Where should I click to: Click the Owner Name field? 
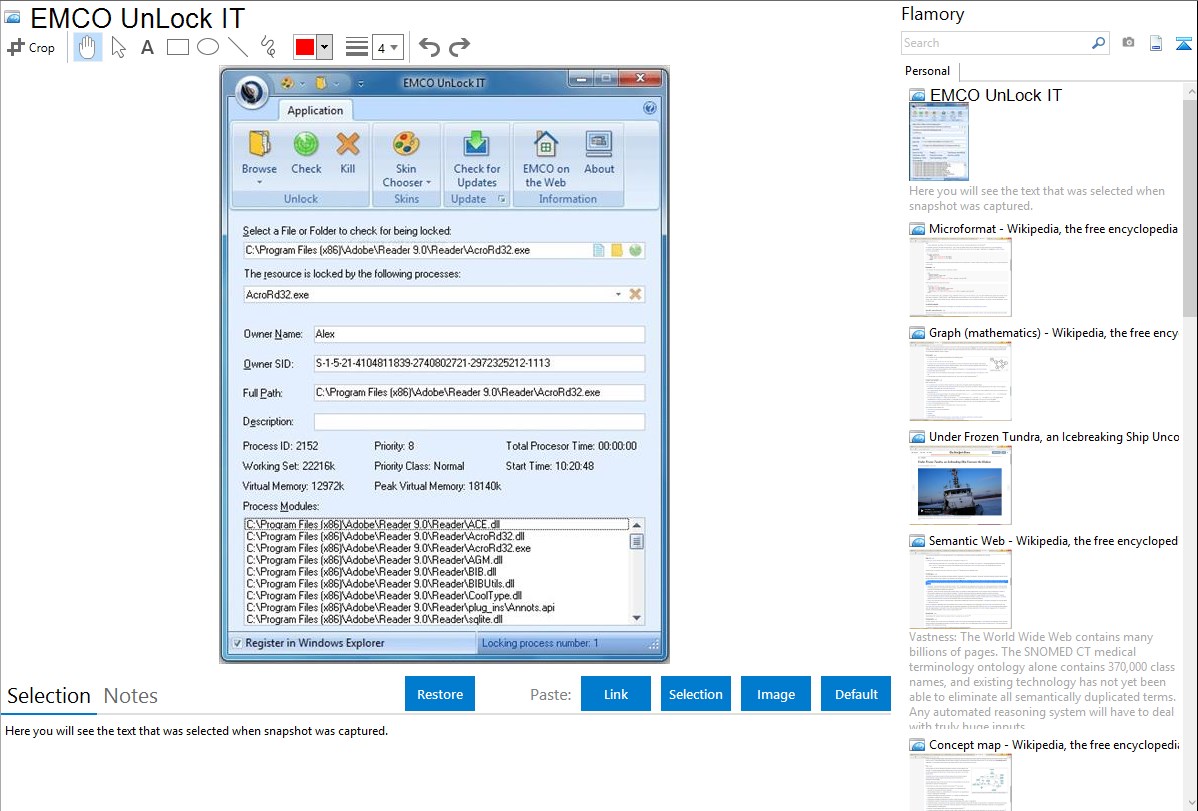click(479, 334)
